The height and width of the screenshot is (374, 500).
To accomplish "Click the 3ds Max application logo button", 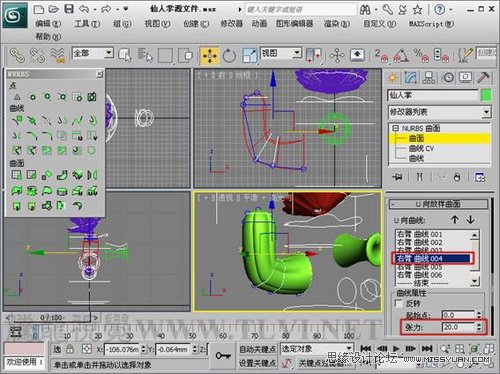I will click(x=14, y=15).
